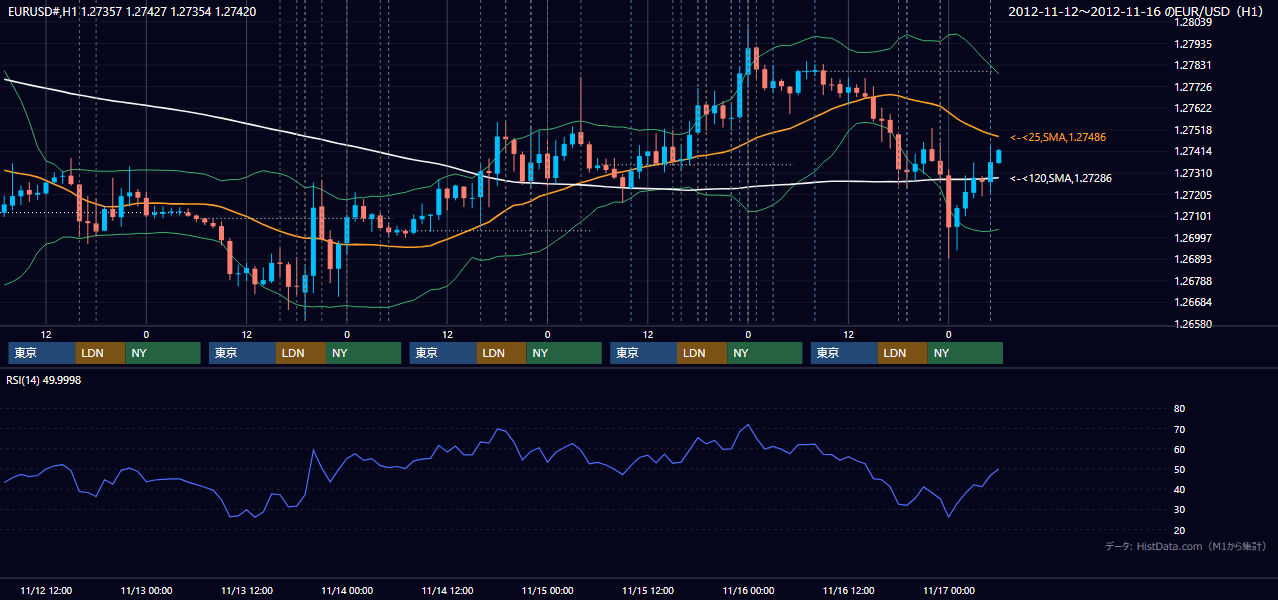Click the 11/14 12:00 date label
Screen dimensions: 1278x600
[x=447, y=590]
